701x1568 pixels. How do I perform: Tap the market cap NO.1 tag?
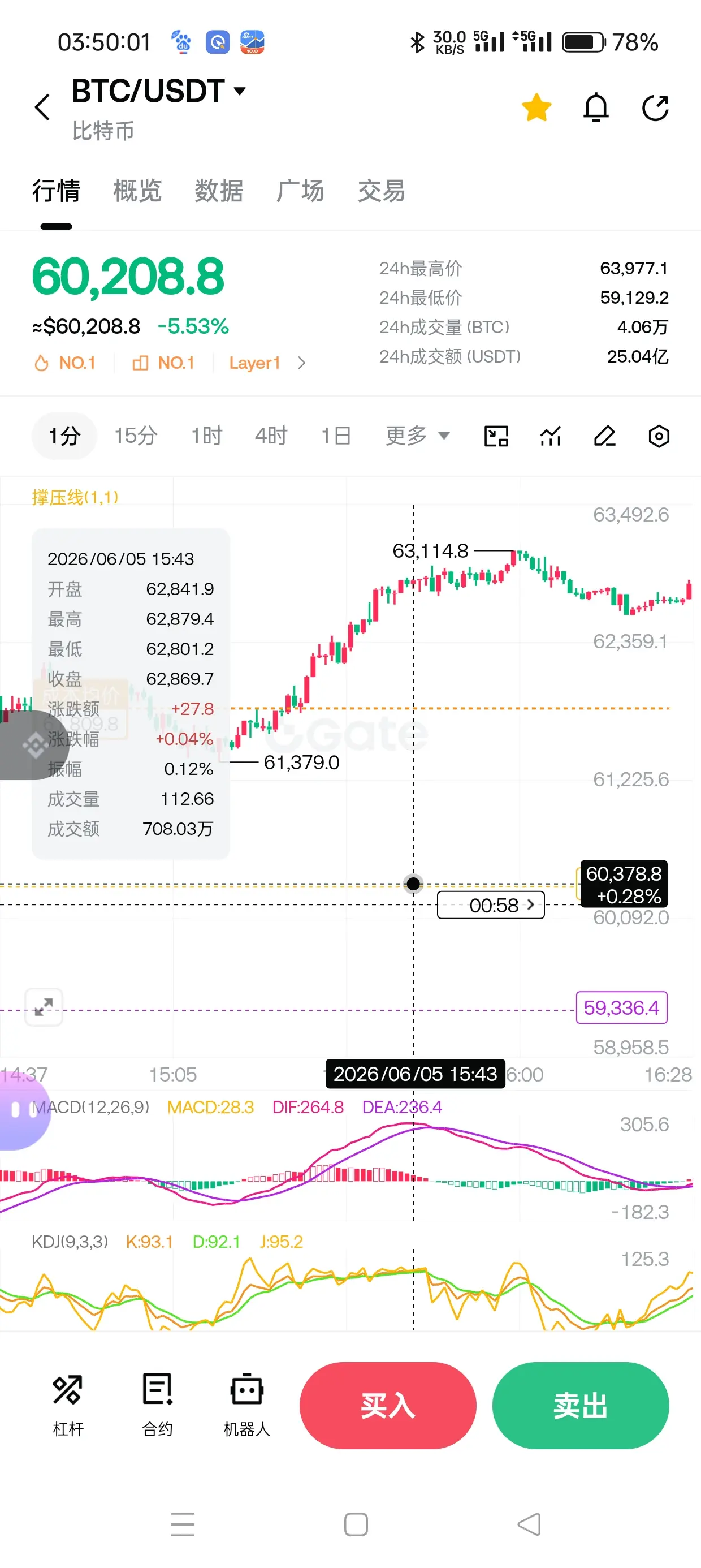163,363
